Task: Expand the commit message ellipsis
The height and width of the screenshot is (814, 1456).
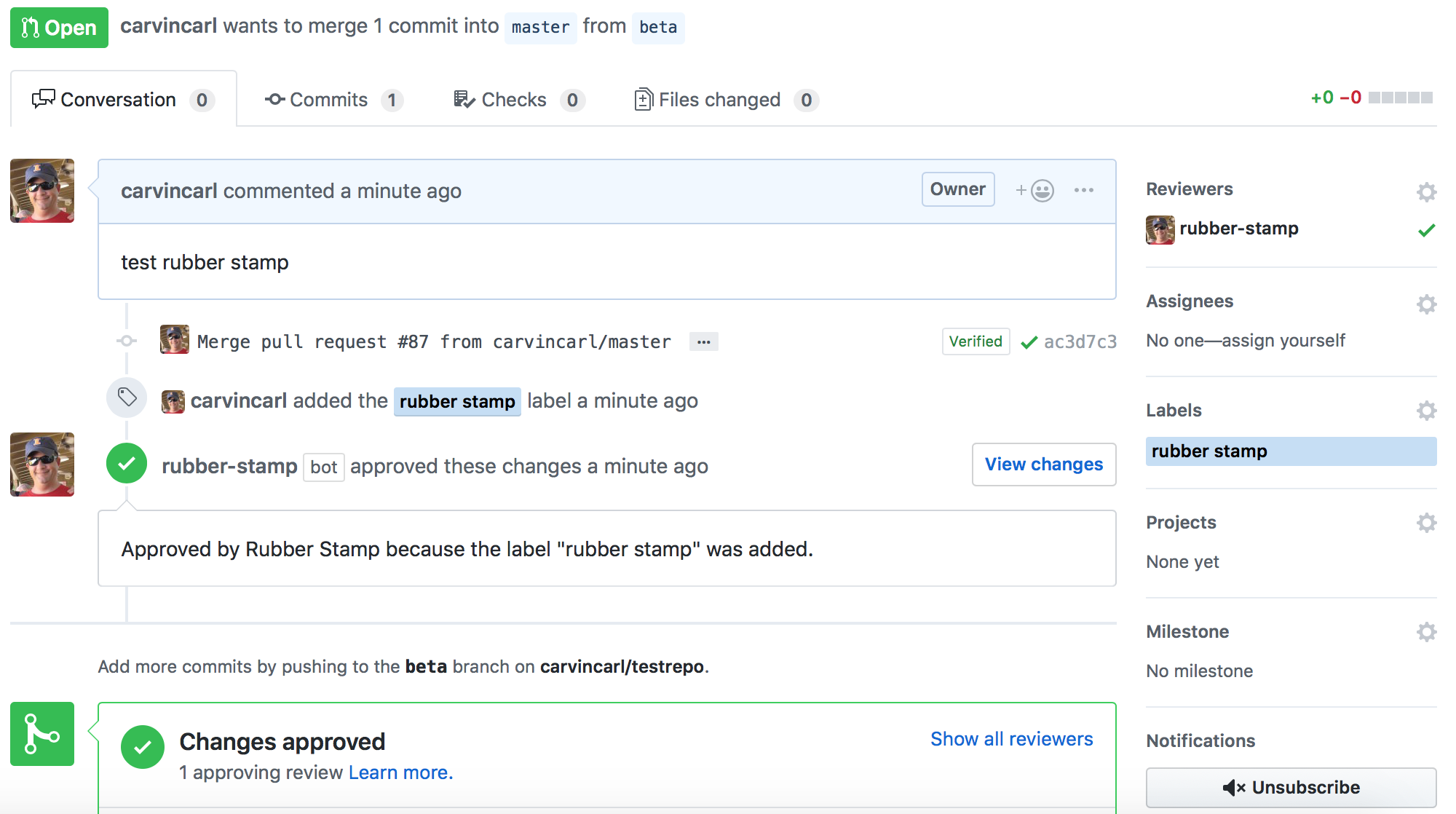Action: coord(703,341)
